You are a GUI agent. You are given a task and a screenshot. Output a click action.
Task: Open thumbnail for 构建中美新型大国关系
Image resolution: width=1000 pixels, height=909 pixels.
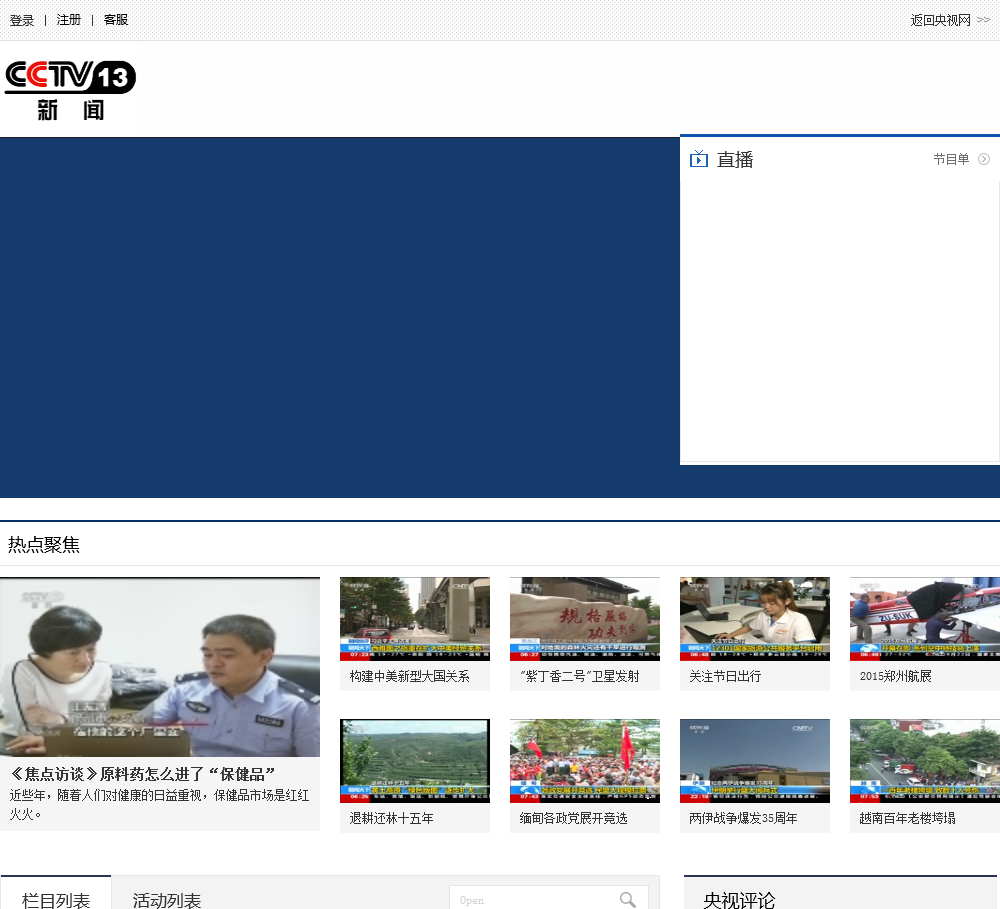[415, 619]
